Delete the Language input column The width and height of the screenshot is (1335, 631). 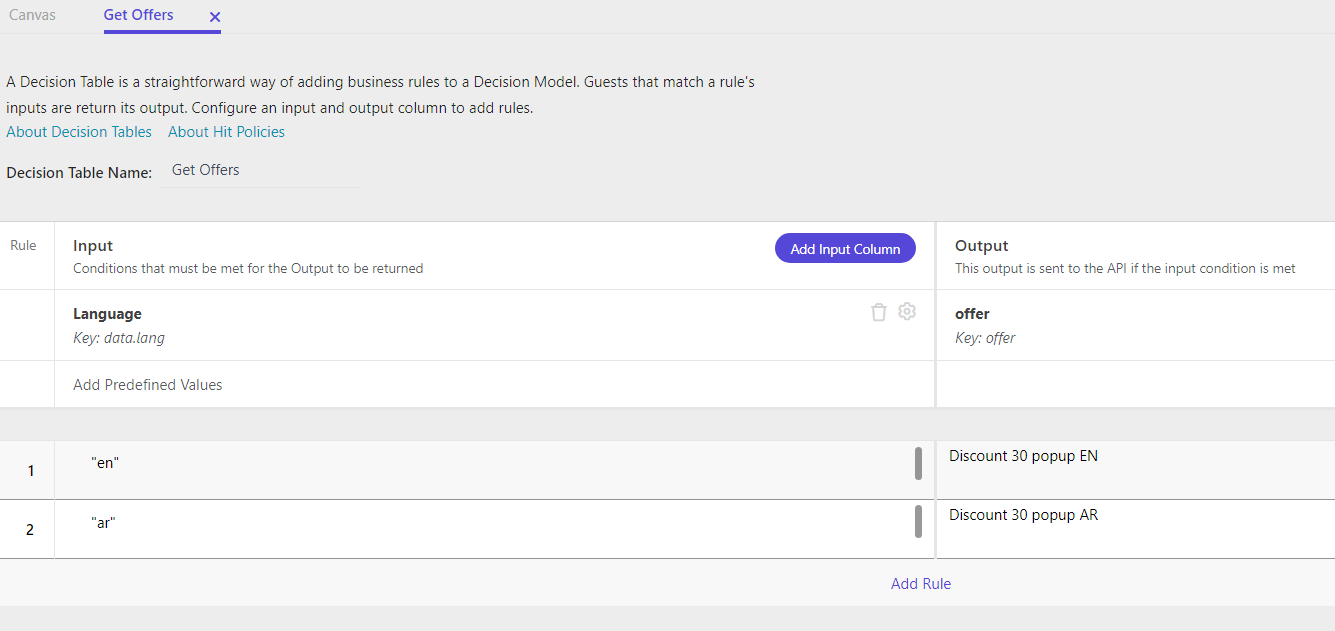point(879,311)
